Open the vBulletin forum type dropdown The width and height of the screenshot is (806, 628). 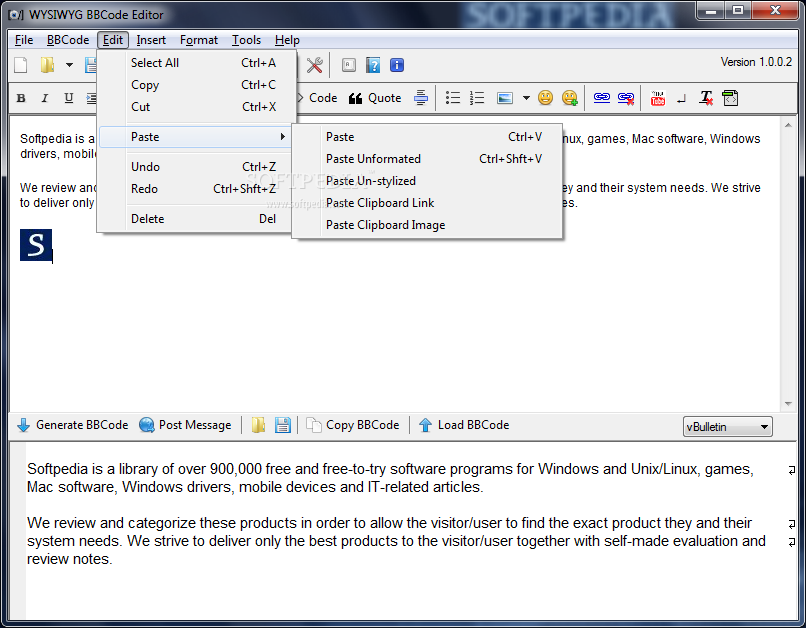727,427
